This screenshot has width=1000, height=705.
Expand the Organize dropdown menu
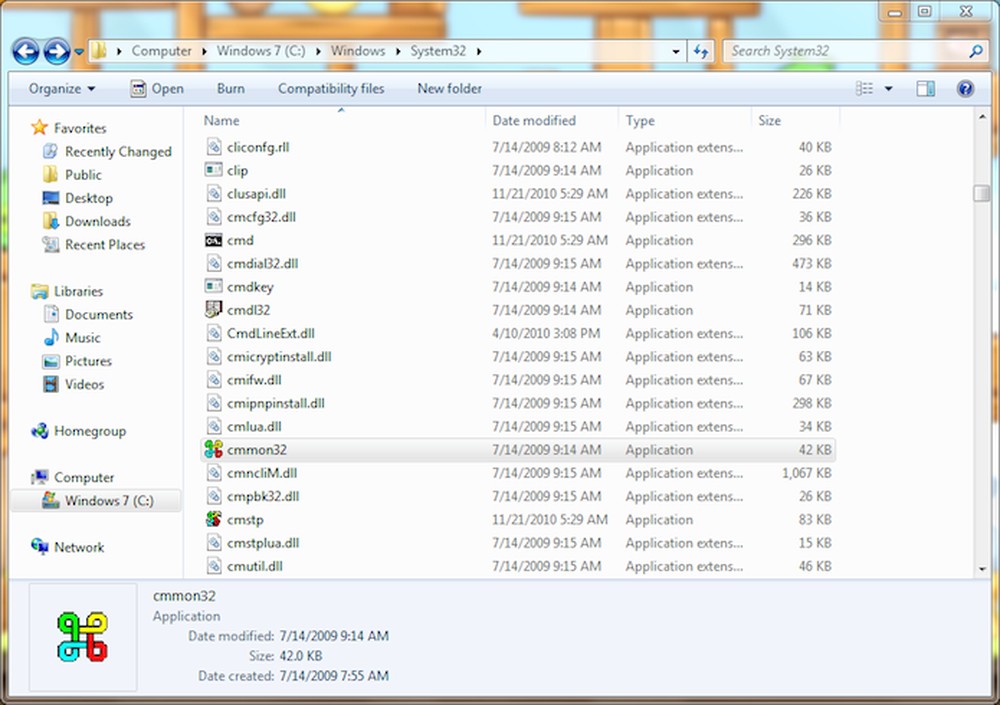coord(62,89)
